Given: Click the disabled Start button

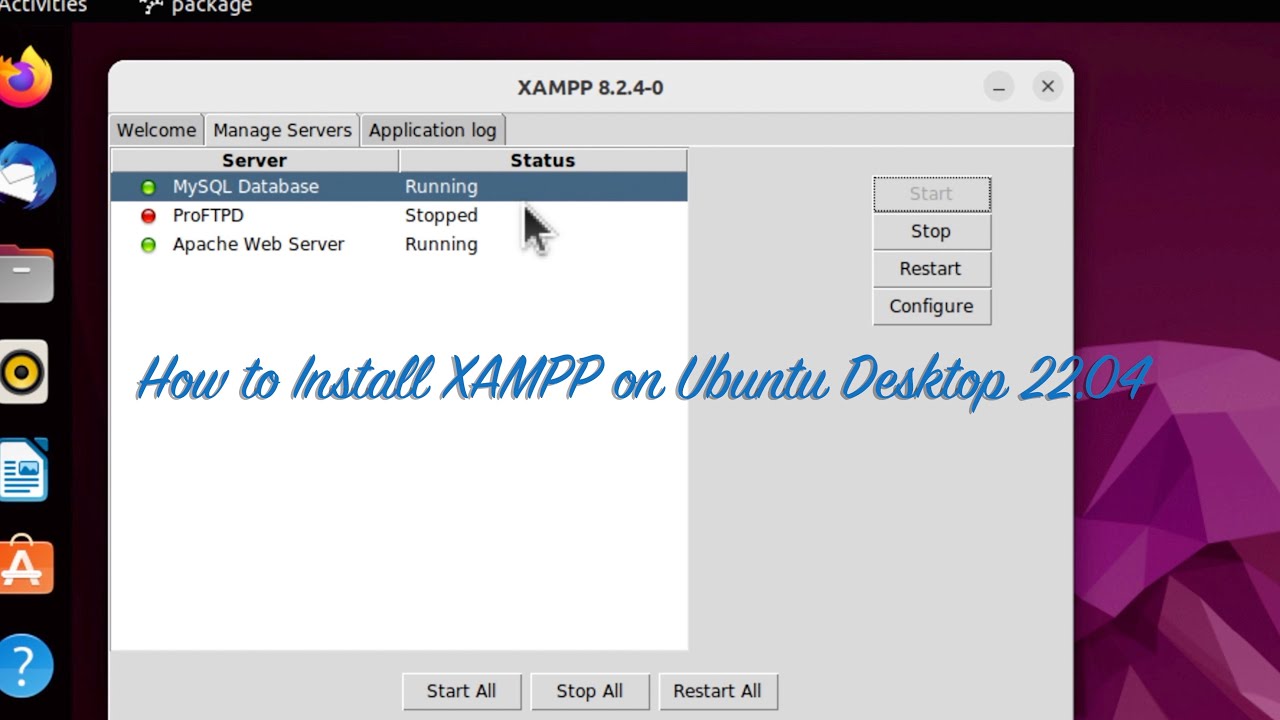Looking at the screenshot, I should coord(931,194).
